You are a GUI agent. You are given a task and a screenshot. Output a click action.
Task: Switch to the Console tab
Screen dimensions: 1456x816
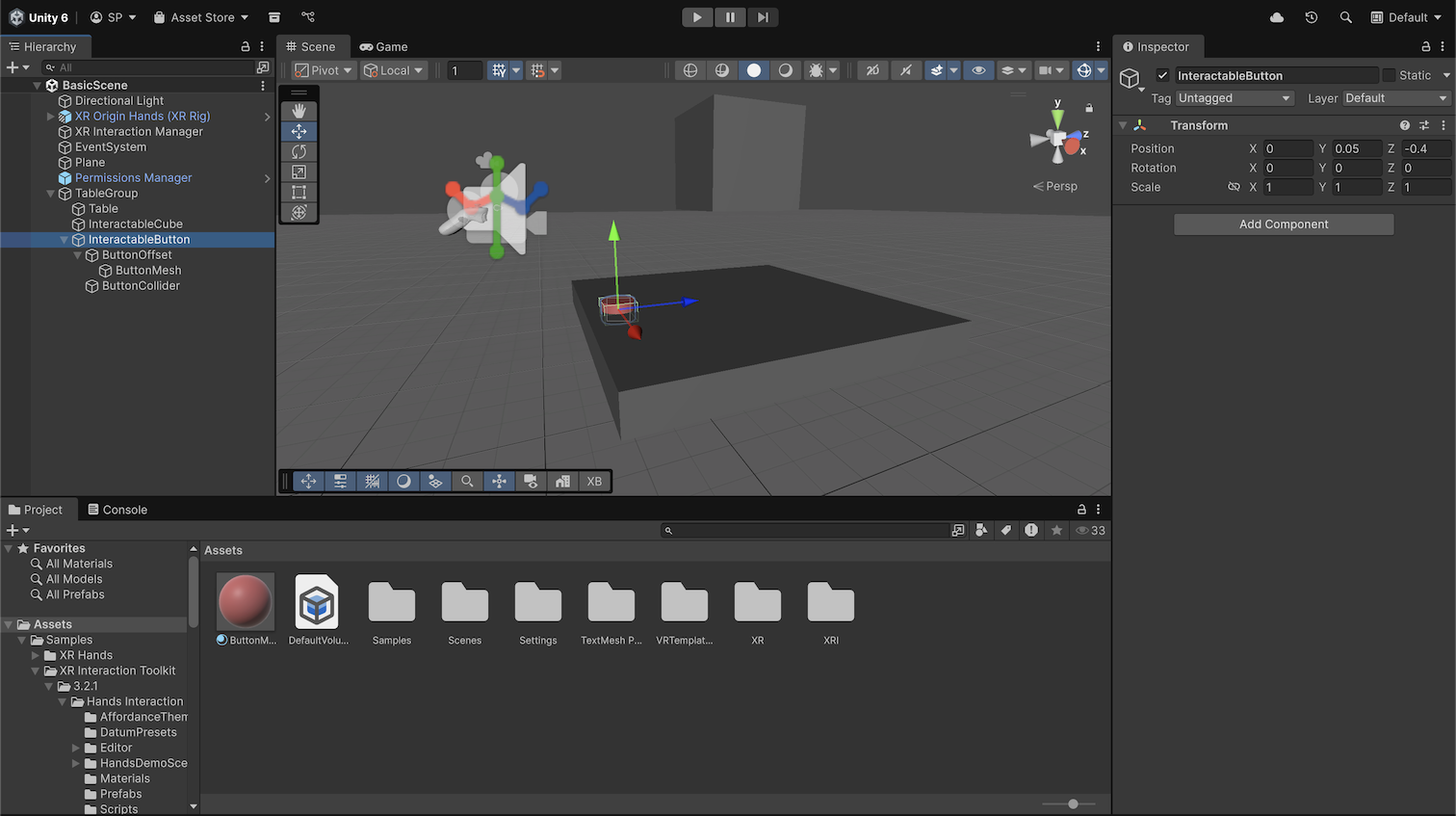click(x=117, y=510)
